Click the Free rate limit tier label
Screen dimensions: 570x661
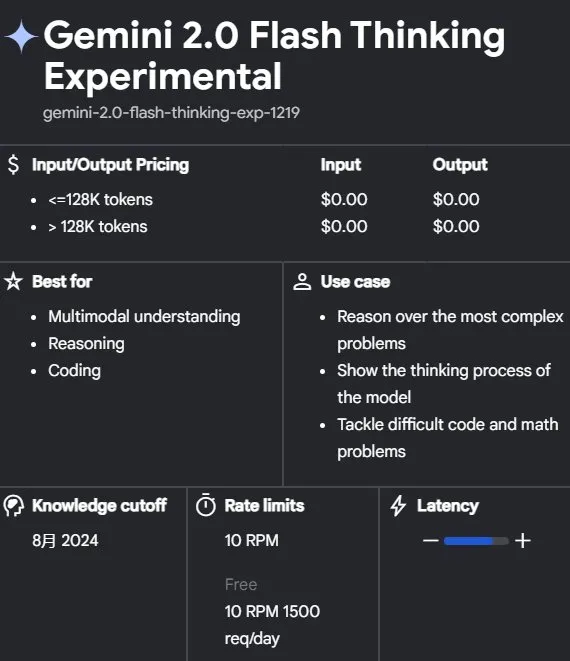(x=241, y=584)
